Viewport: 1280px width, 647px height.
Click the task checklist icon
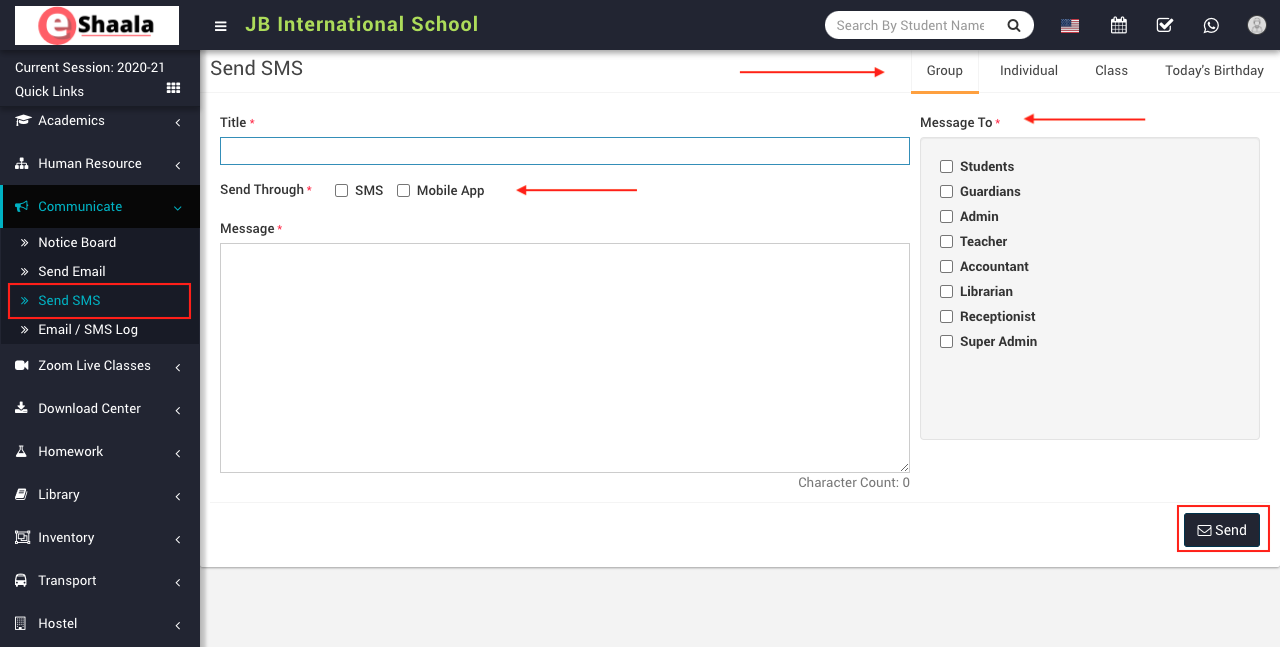(x=1164, y=26)
